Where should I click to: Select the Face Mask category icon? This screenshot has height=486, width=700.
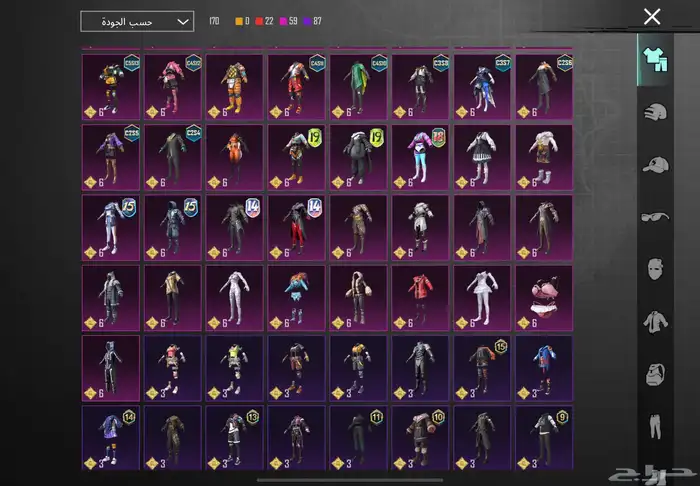[x=655, y=268]
